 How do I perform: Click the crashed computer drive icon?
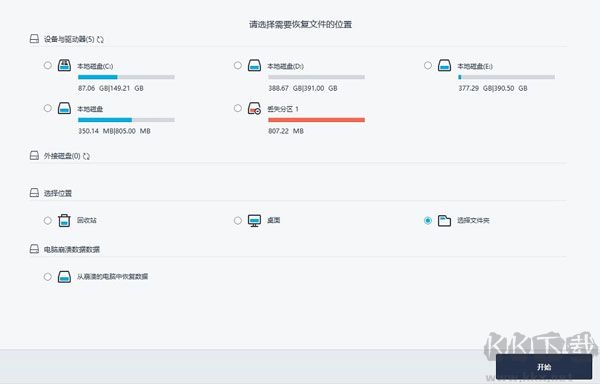(64, 277)
